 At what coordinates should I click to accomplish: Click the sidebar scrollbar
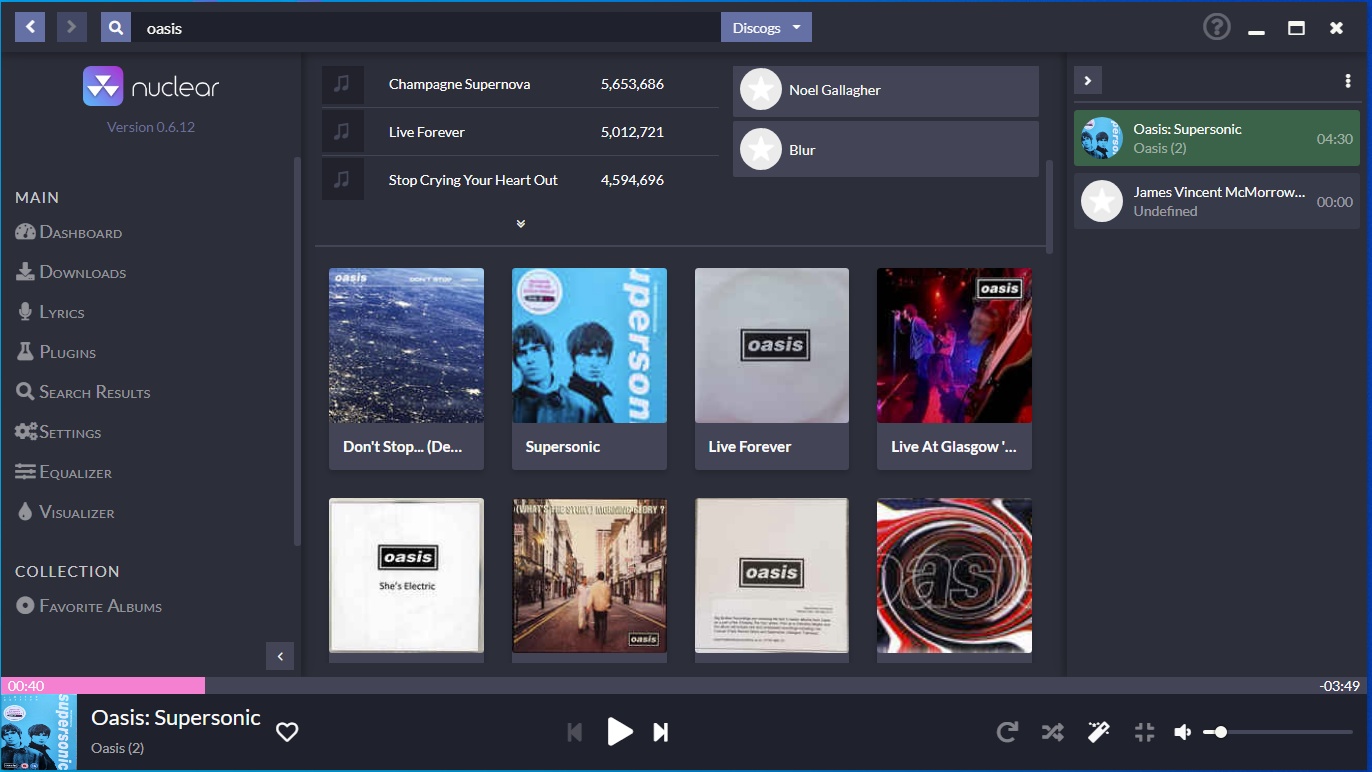296,350
